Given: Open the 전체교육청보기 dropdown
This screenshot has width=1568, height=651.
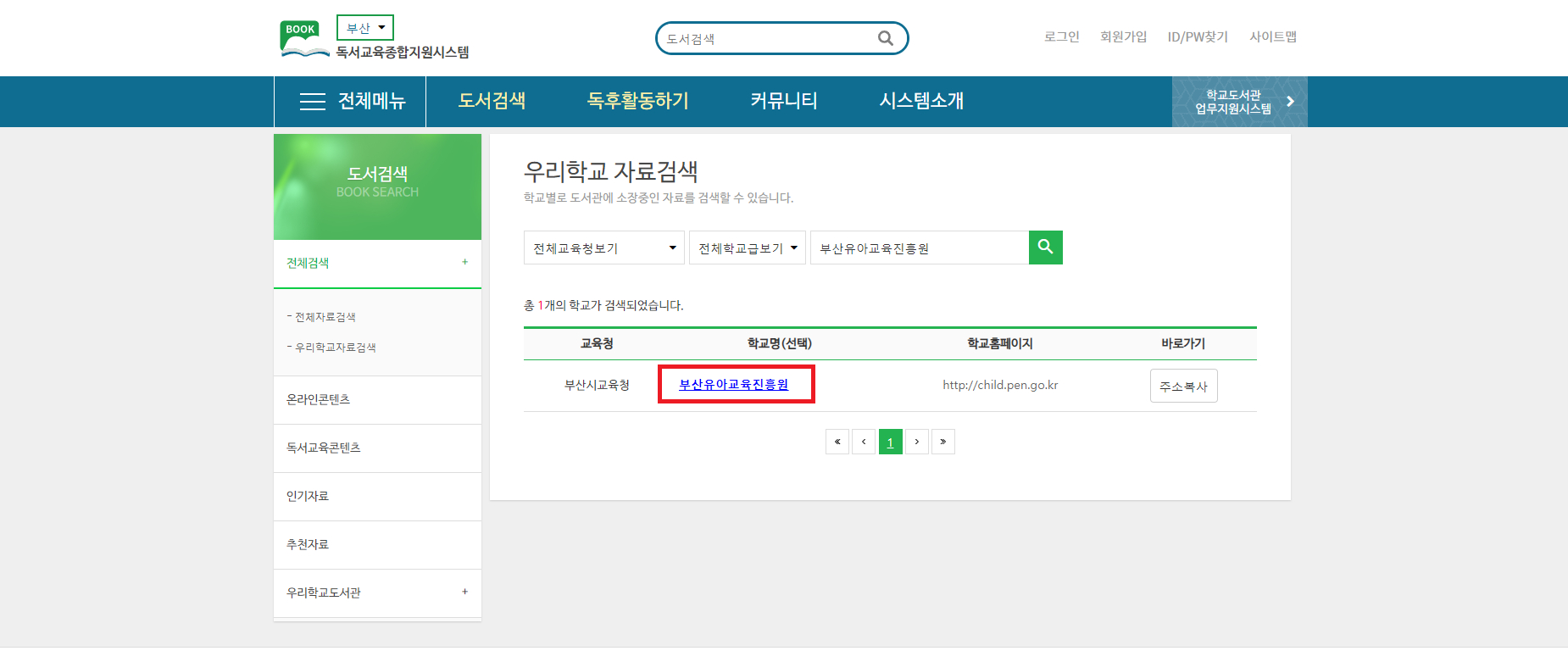Looking at the screenshot, I should [x=604, y=248].
